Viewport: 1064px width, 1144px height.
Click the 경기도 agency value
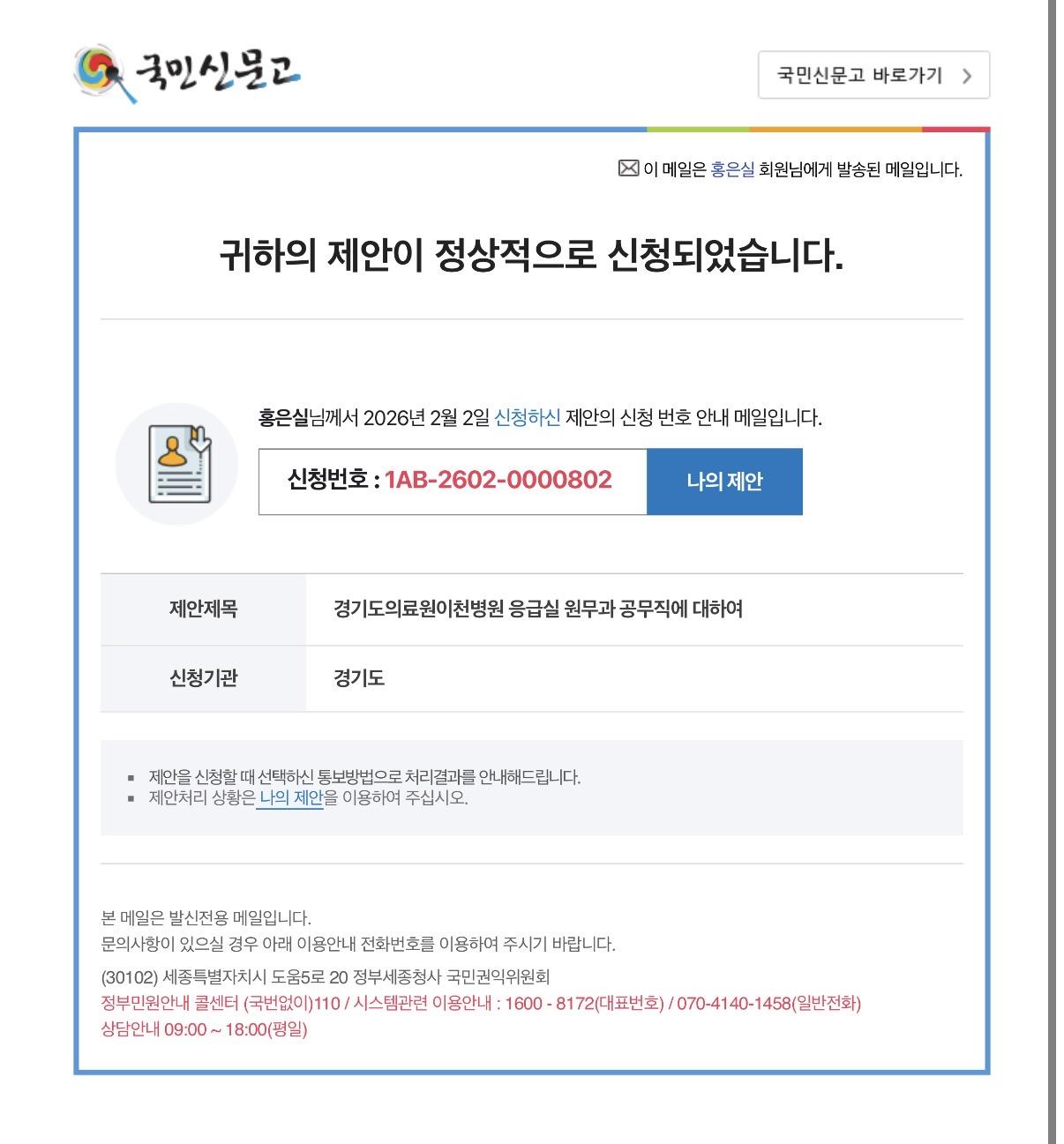[x=358, y=678]
